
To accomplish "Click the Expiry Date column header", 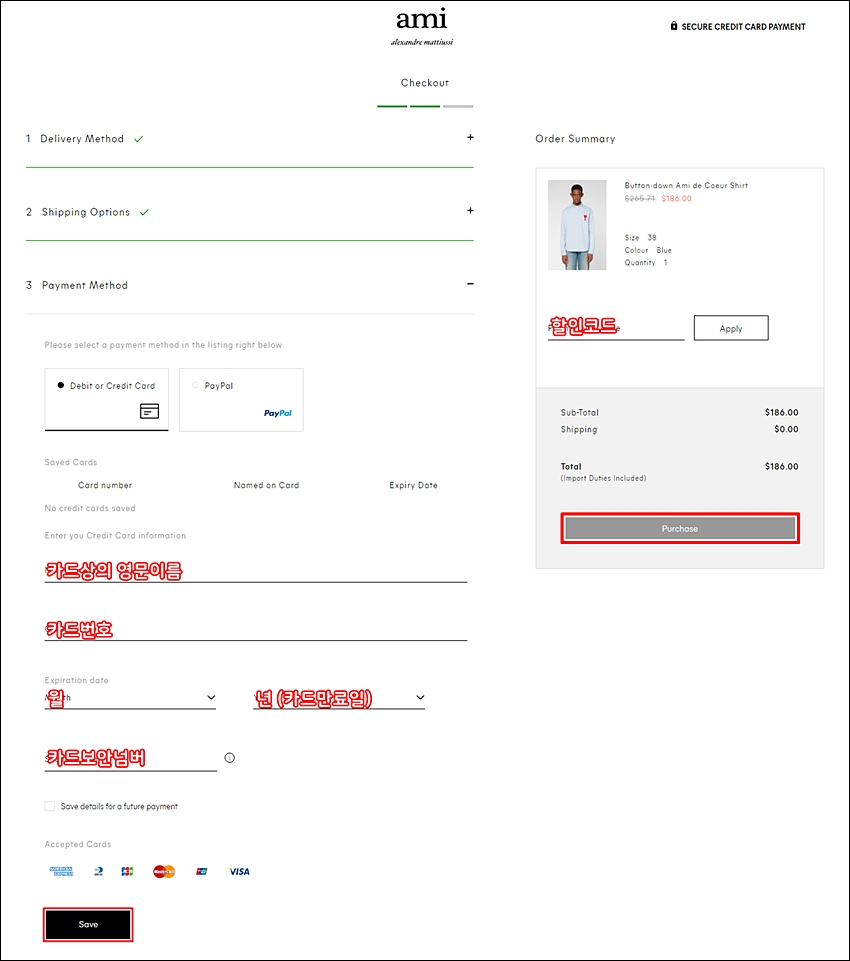I will pos(414,485).
